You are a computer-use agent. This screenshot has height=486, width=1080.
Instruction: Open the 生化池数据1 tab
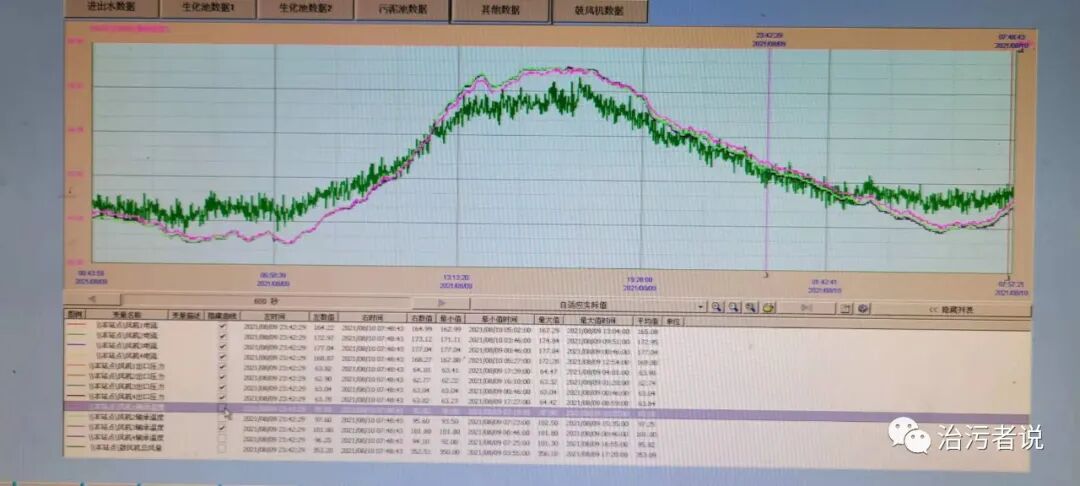(207, 9)
